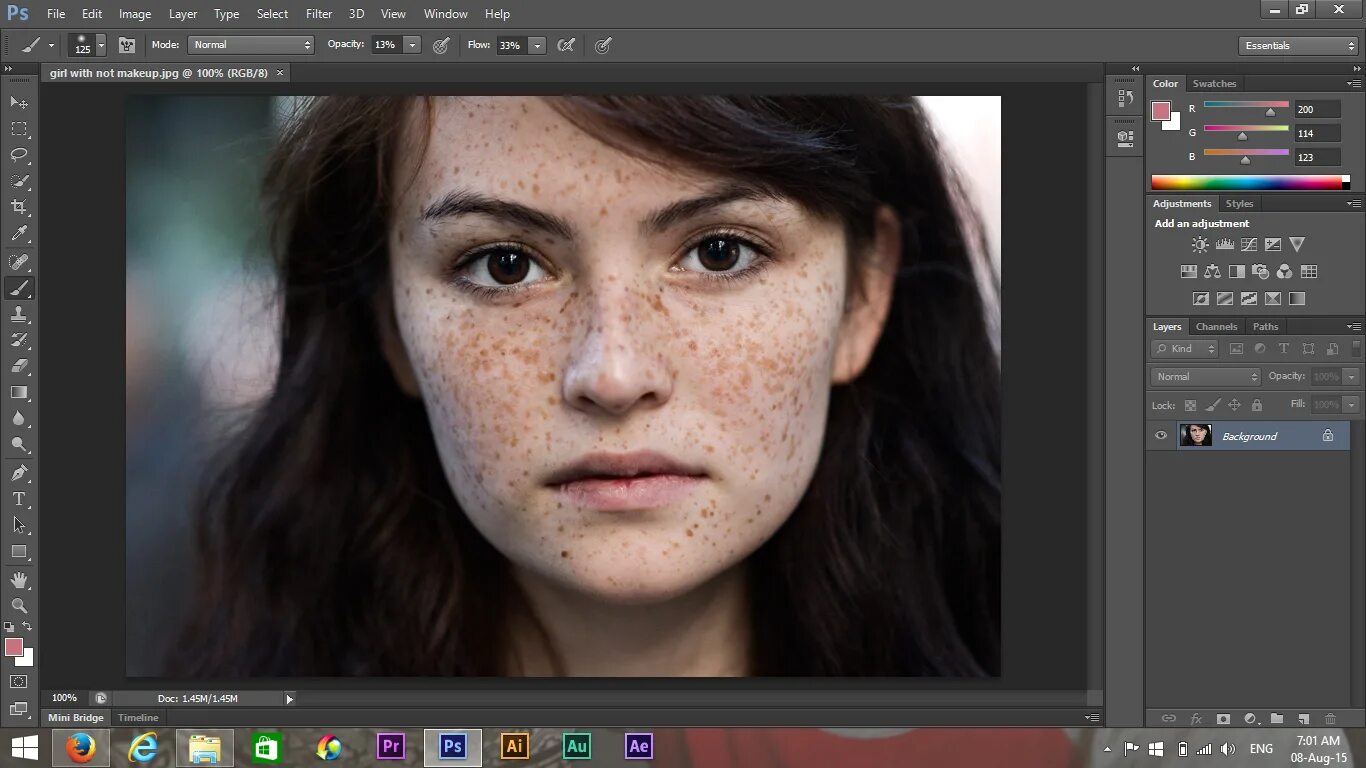Select the Eraser tool
The width and height of the screenshot is (1366, 768).
[19, 366]
